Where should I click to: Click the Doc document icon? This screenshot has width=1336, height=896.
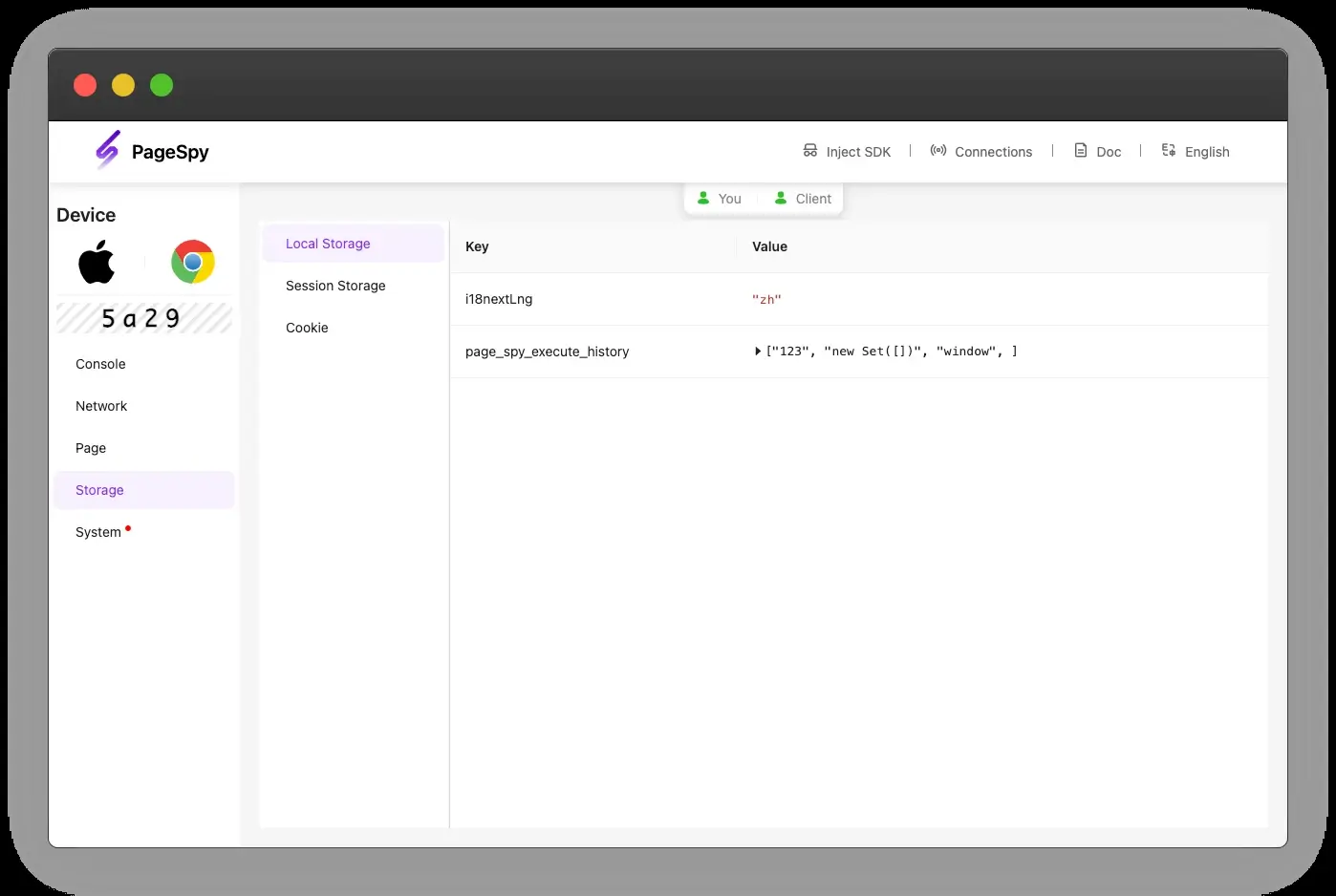coord(1081,150)
